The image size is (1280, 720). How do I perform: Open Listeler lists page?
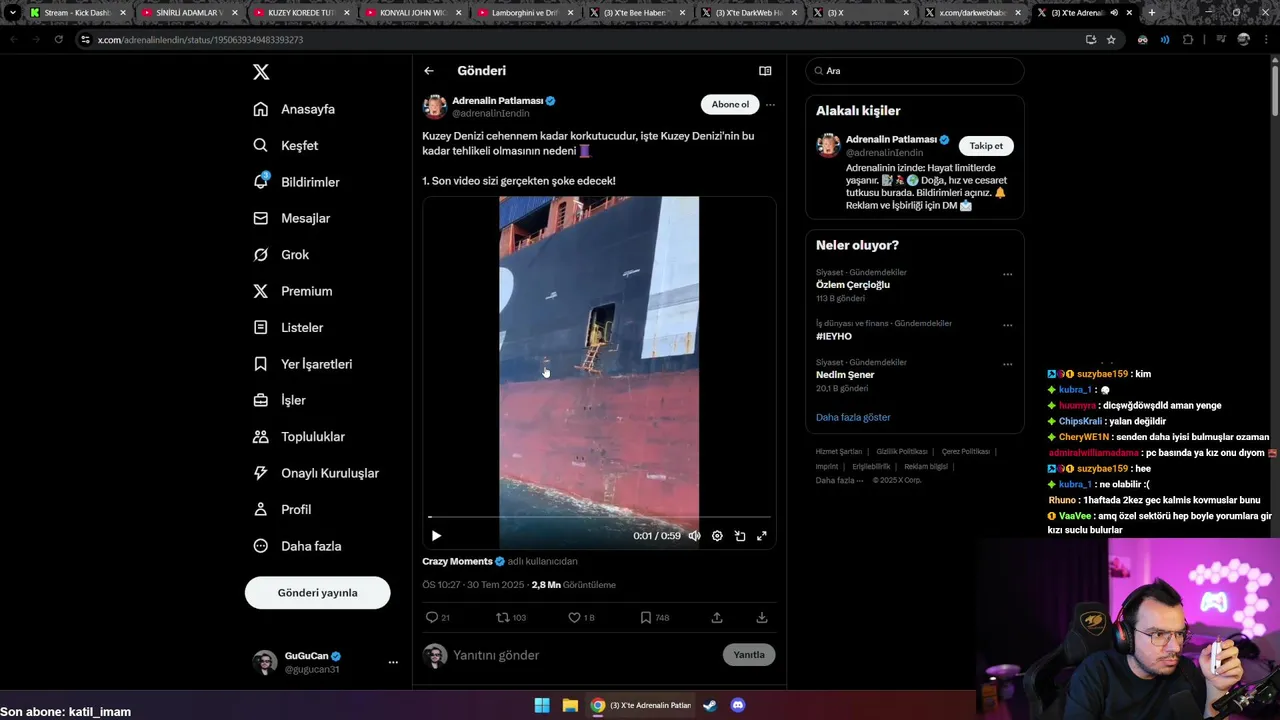point(288,328)
